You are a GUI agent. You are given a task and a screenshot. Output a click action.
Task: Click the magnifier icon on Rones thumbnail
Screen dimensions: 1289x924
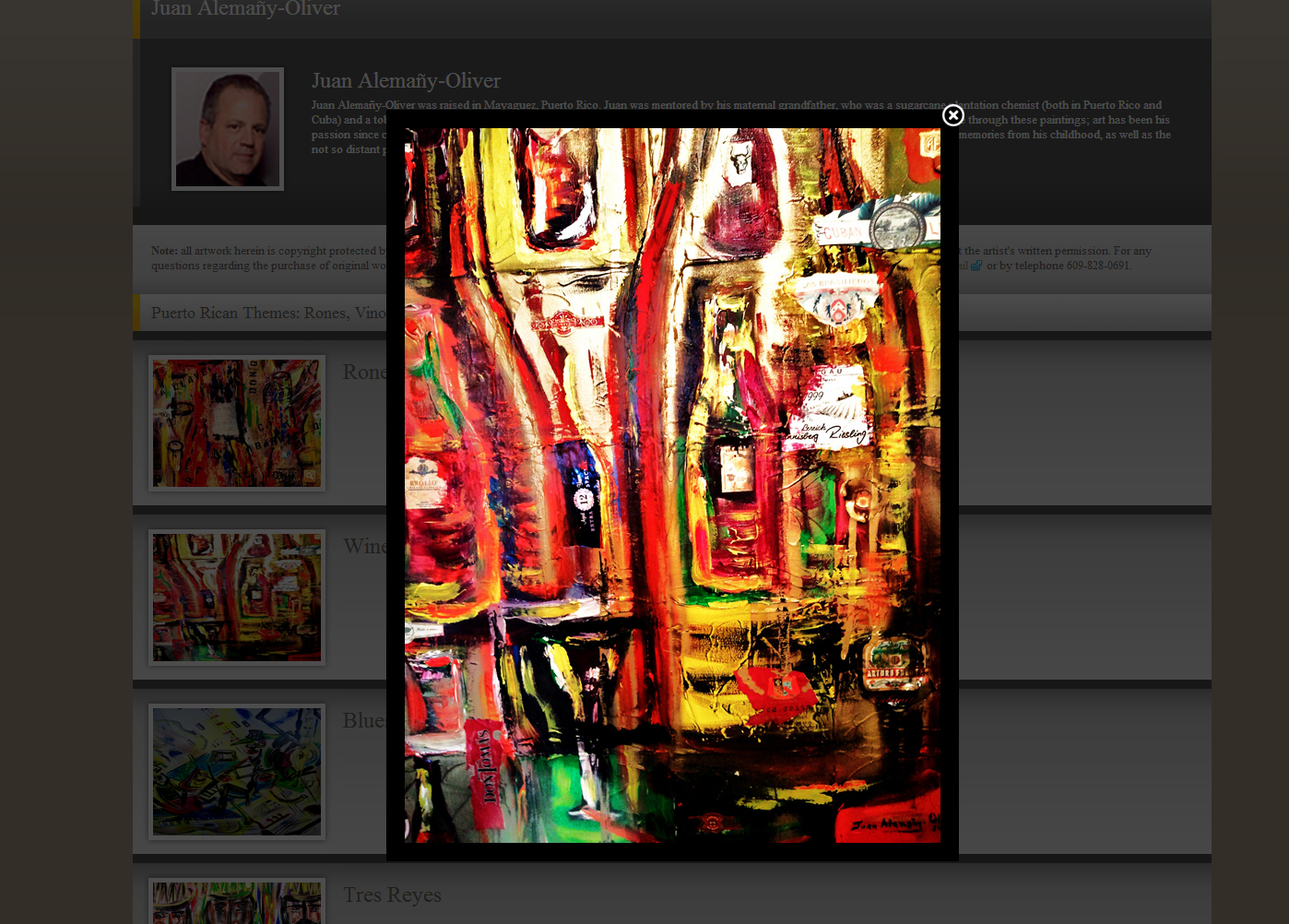pyautogui.click(x=310, y=477)
